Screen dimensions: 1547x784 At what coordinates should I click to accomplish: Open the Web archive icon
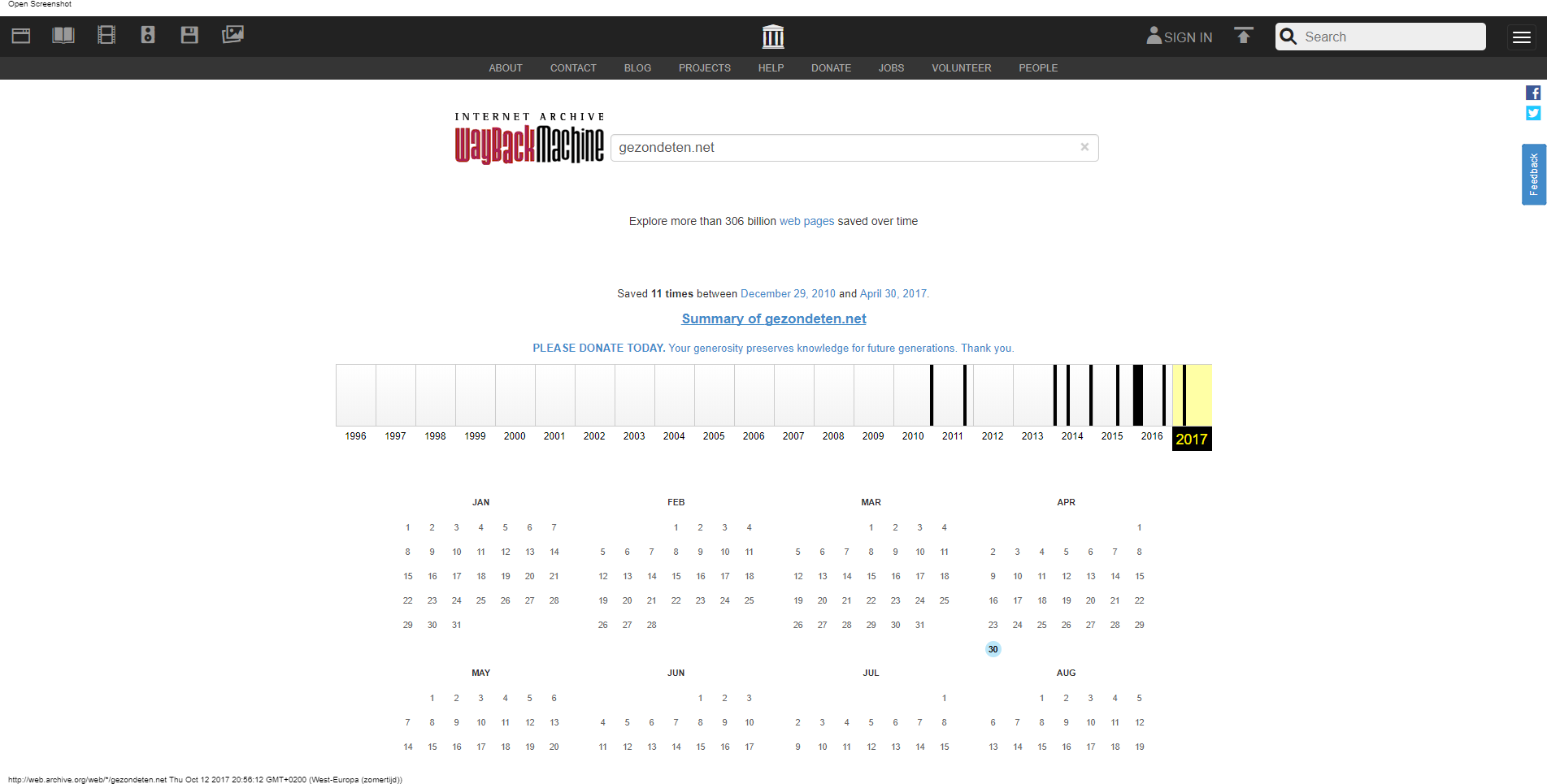(x=21, y=36)
